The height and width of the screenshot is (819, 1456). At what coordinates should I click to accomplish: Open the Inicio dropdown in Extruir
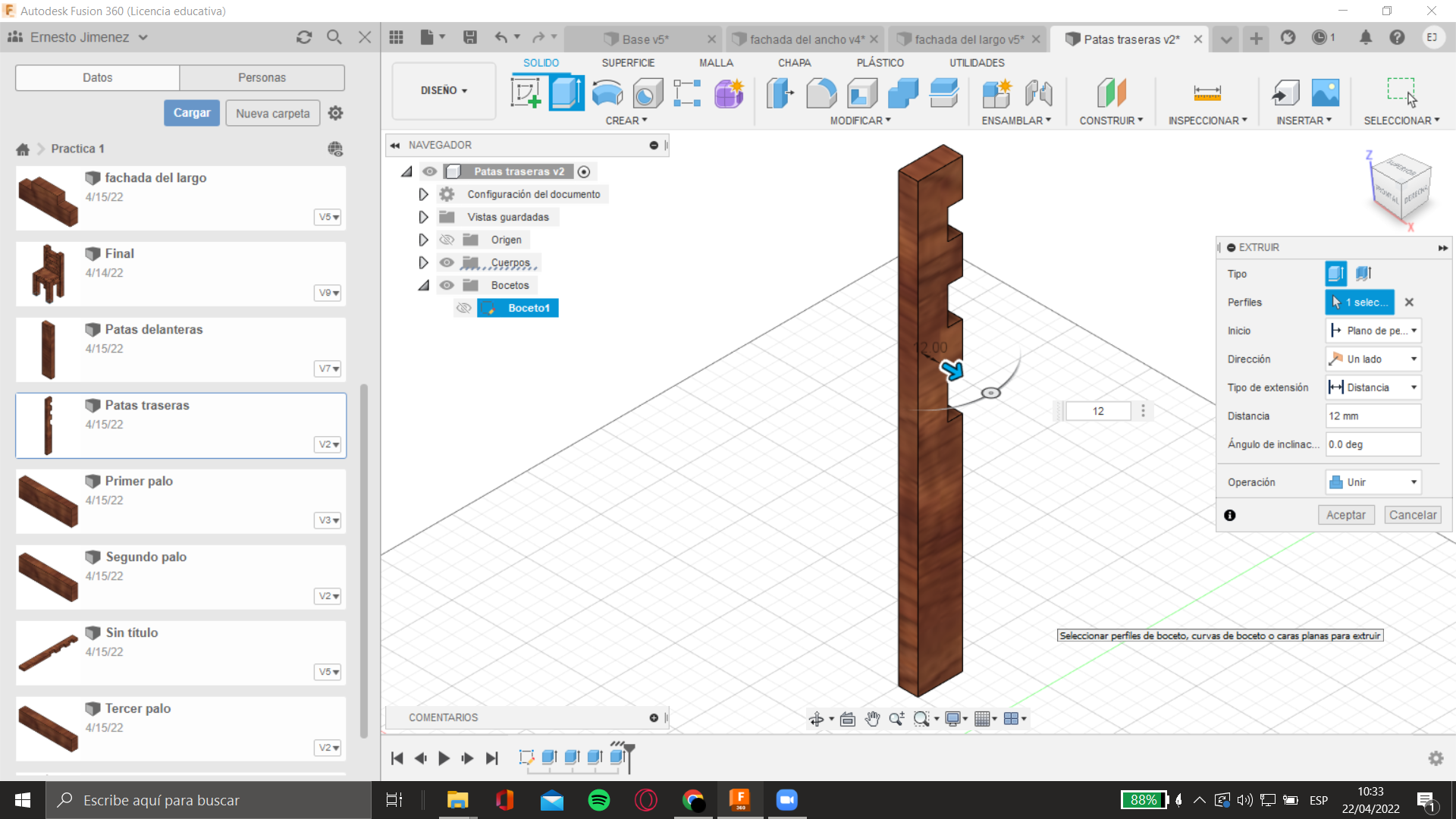[1373, 331]
